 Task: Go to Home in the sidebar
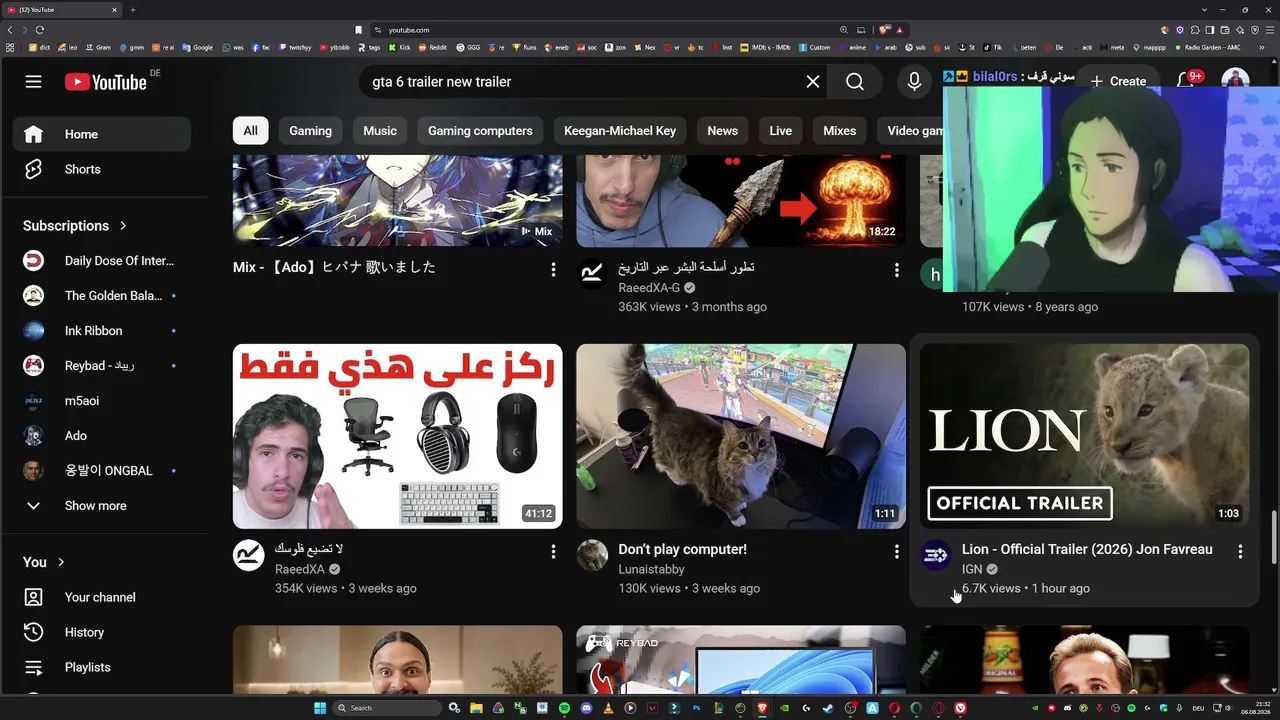[x=102, y=134]
